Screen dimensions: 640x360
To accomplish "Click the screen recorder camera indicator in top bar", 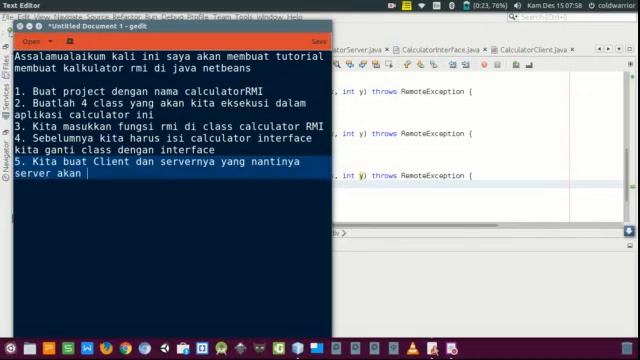I will pyautogui.click(x=391, y=6).
